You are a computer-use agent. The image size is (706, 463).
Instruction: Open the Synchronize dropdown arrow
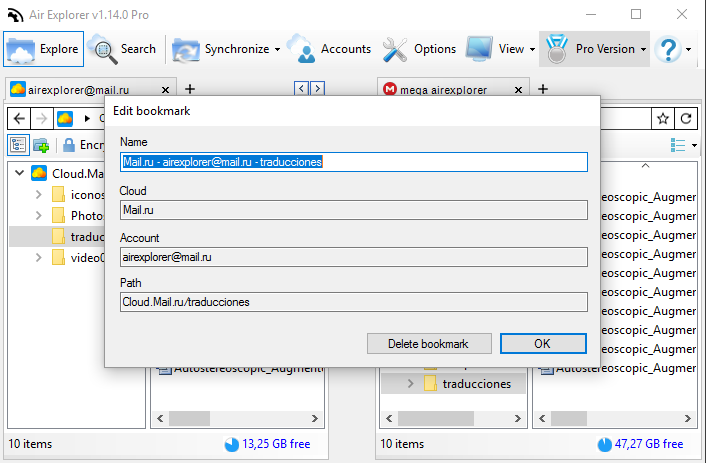coord(277,49)
